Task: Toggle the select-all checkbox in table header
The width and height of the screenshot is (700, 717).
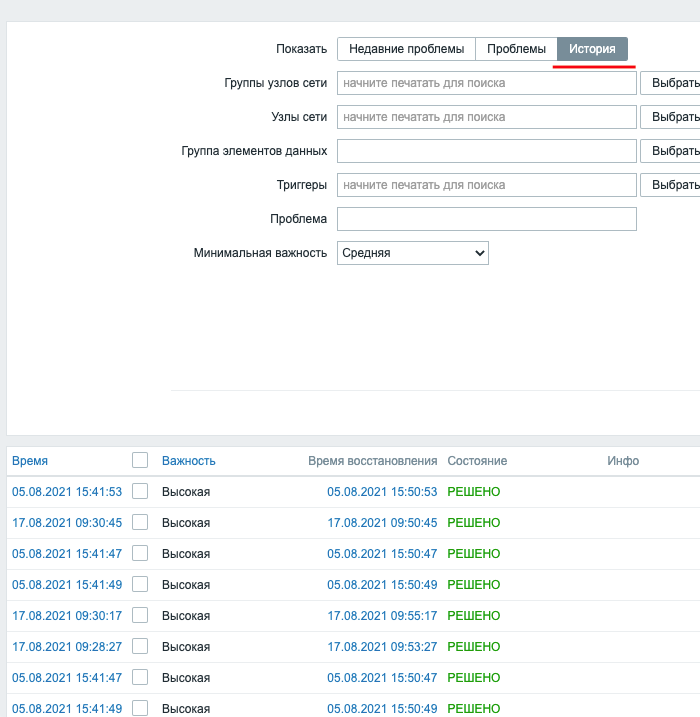Action: [x=140, y=460]
